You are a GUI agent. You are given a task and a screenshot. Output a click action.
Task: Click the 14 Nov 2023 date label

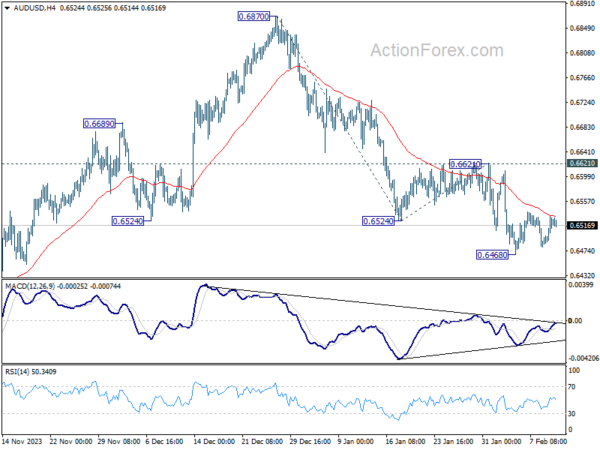tap(22, 441)
